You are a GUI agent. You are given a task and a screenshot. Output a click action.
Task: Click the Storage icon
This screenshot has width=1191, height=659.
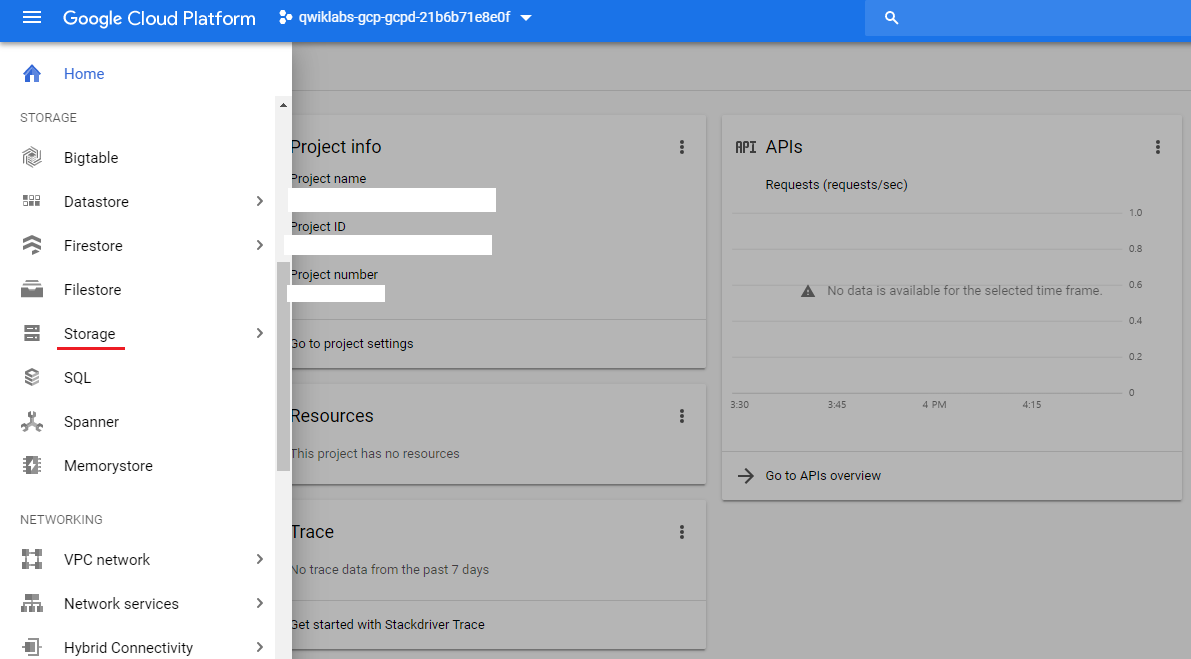(x=32, y=333)
